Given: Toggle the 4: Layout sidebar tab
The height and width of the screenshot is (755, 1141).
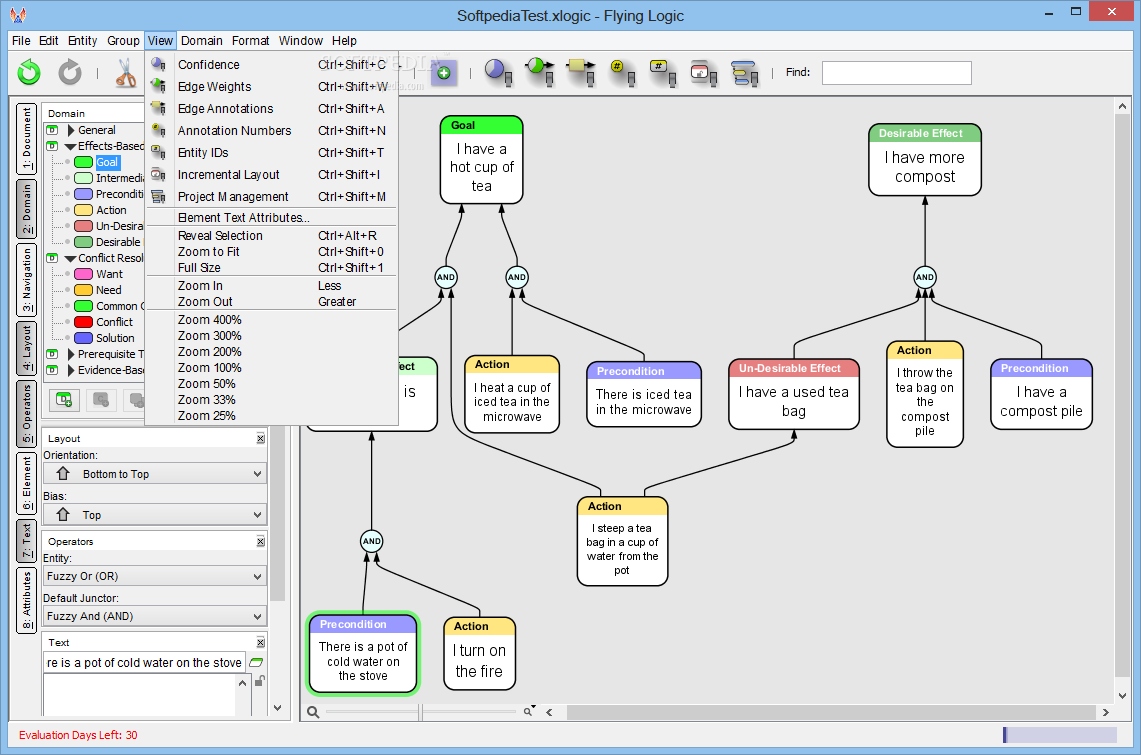Looking at the screenshot, I should tap(26, 348).
